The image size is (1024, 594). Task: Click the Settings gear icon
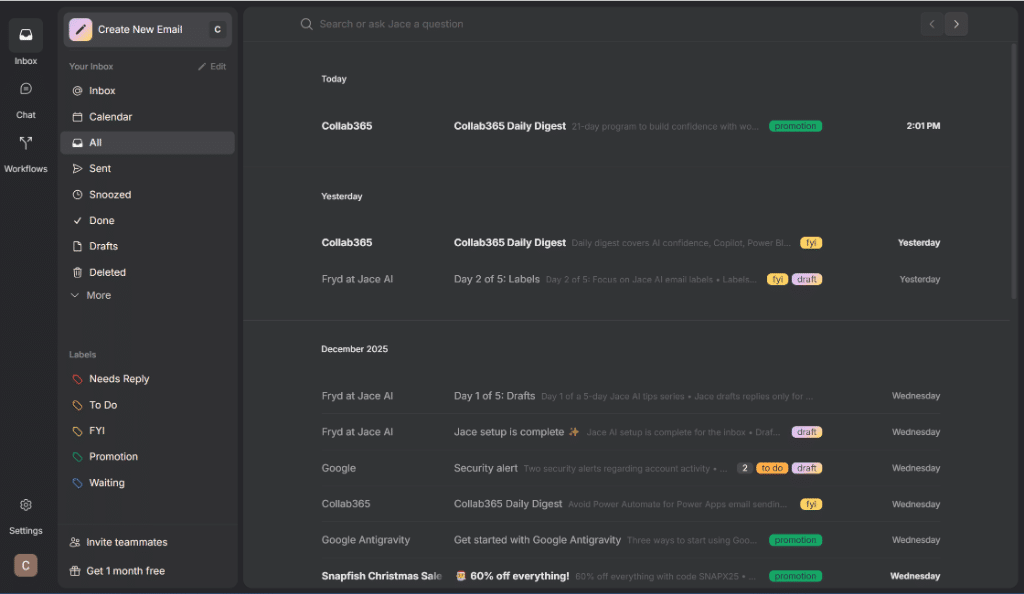click(26, 506)
